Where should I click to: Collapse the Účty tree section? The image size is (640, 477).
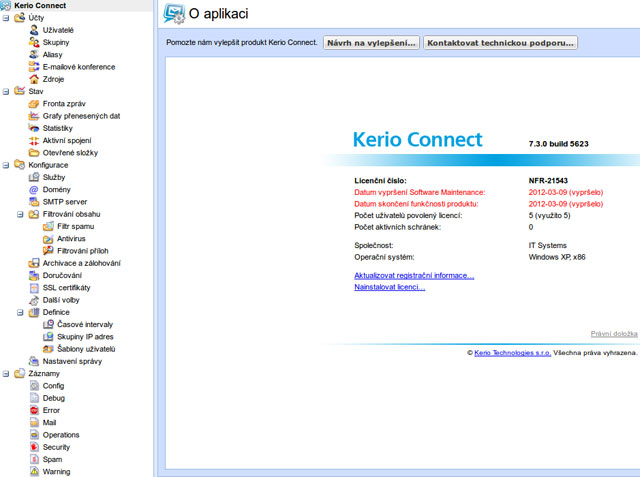click(6, 18)
